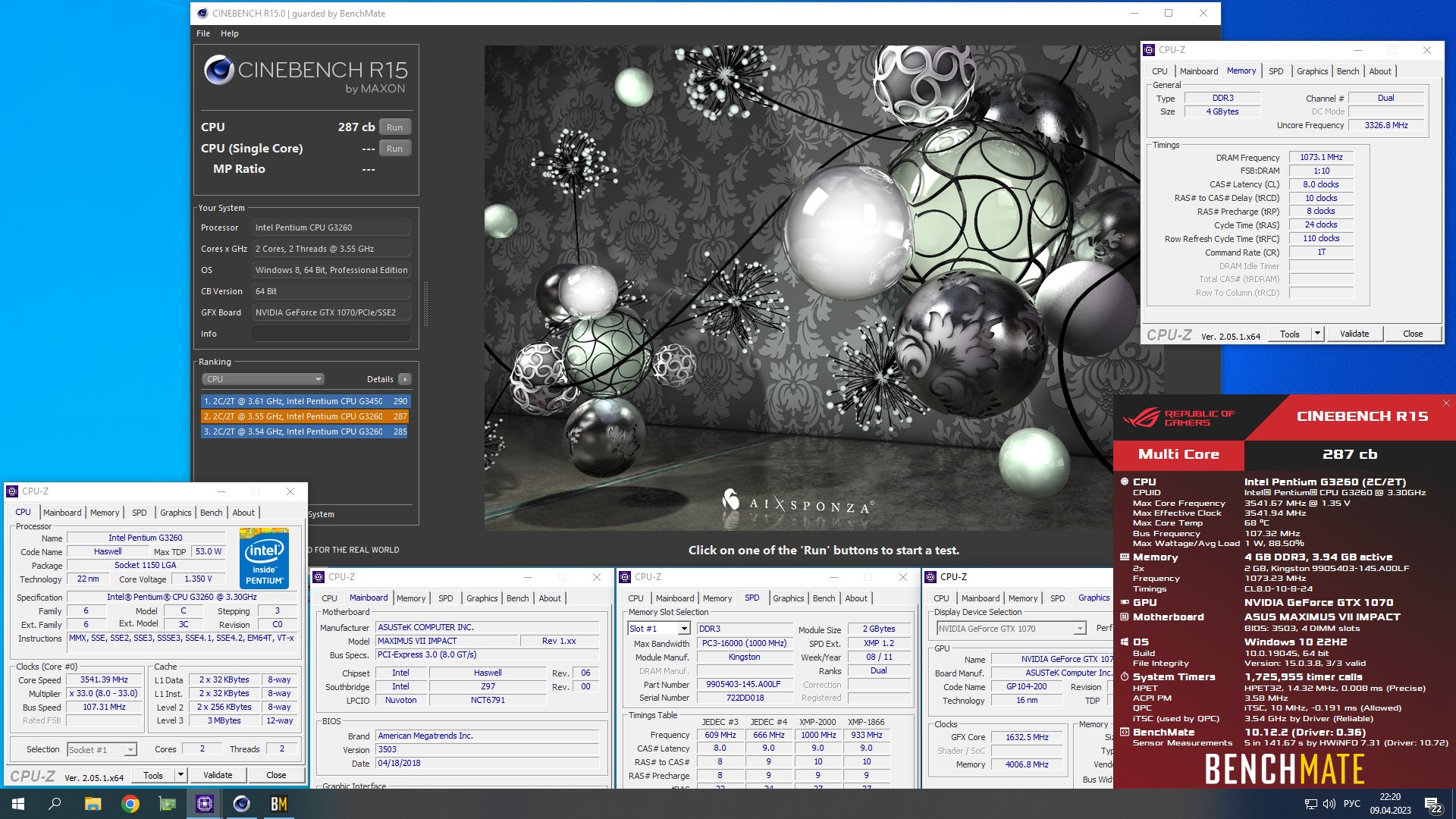Image resolution: width=1456 pixels, height=819 pixels.
Task: Launch Google Chrome from taskbar
Action: point(130,804)
